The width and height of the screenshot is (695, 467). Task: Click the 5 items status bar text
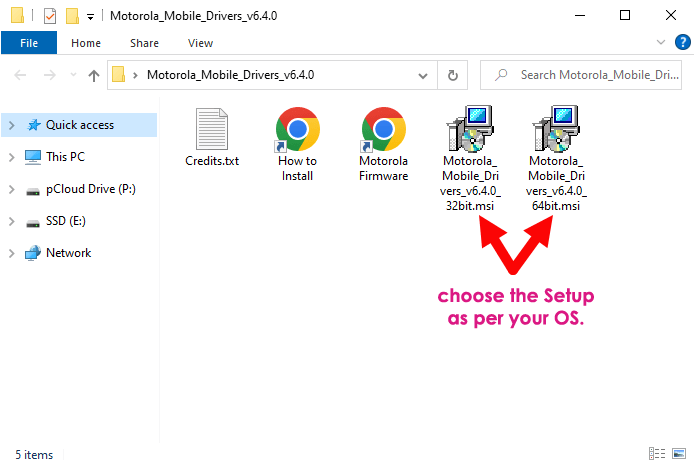tap(34, 455)
